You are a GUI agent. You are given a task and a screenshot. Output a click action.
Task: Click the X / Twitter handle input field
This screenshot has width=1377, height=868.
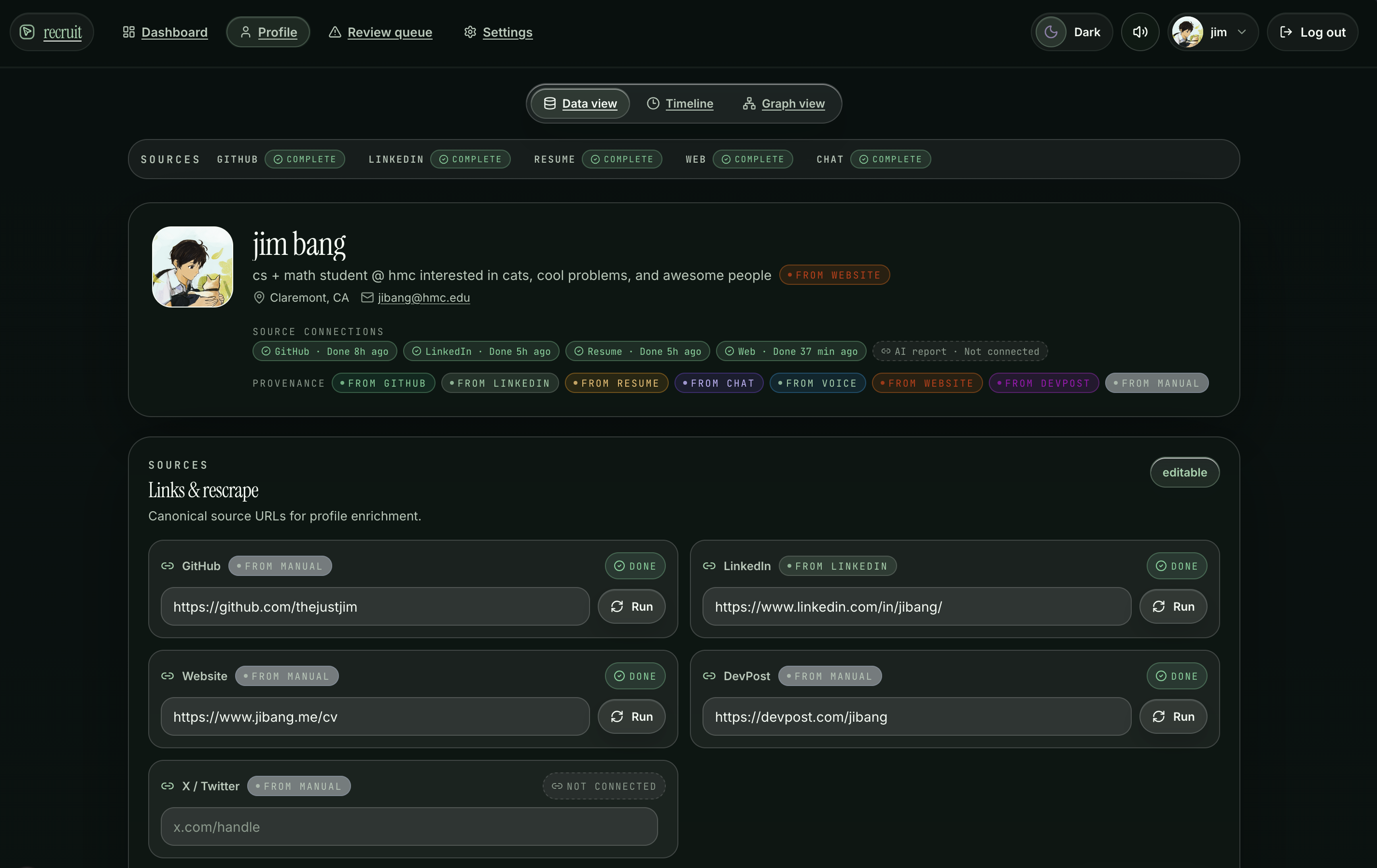click(x=409, y=827)
